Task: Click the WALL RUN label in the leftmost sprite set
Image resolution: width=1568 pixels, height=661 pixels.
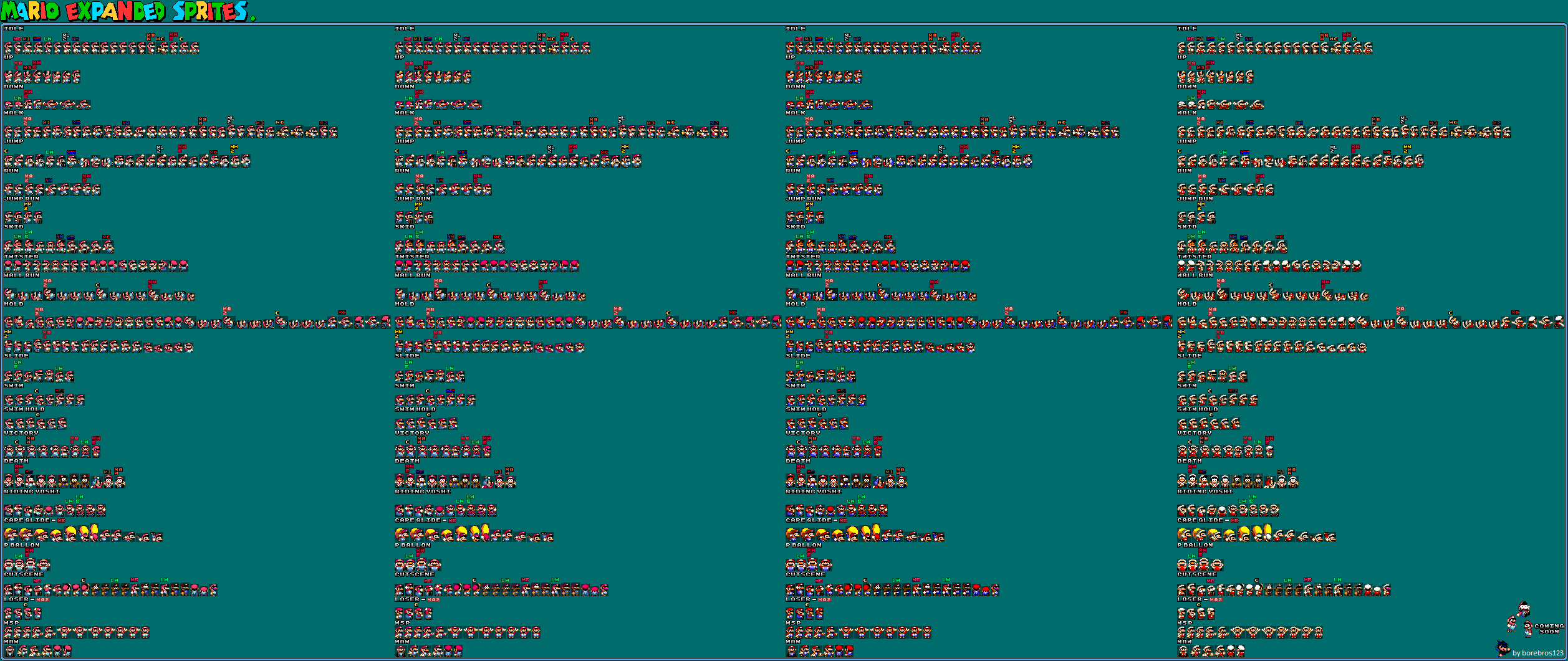Action: pos(22,275)
